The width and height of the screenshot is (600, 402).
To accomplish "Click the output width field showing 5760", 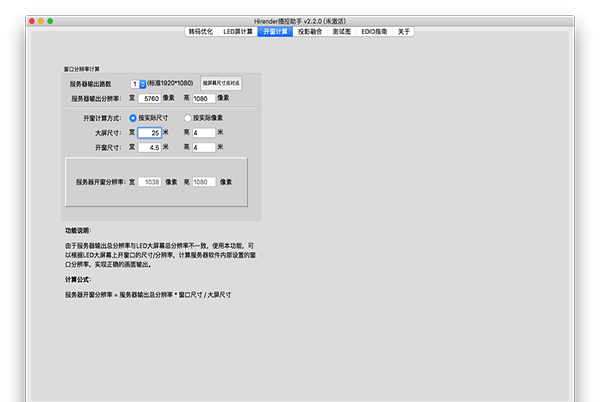I will [x=150, y=99].
